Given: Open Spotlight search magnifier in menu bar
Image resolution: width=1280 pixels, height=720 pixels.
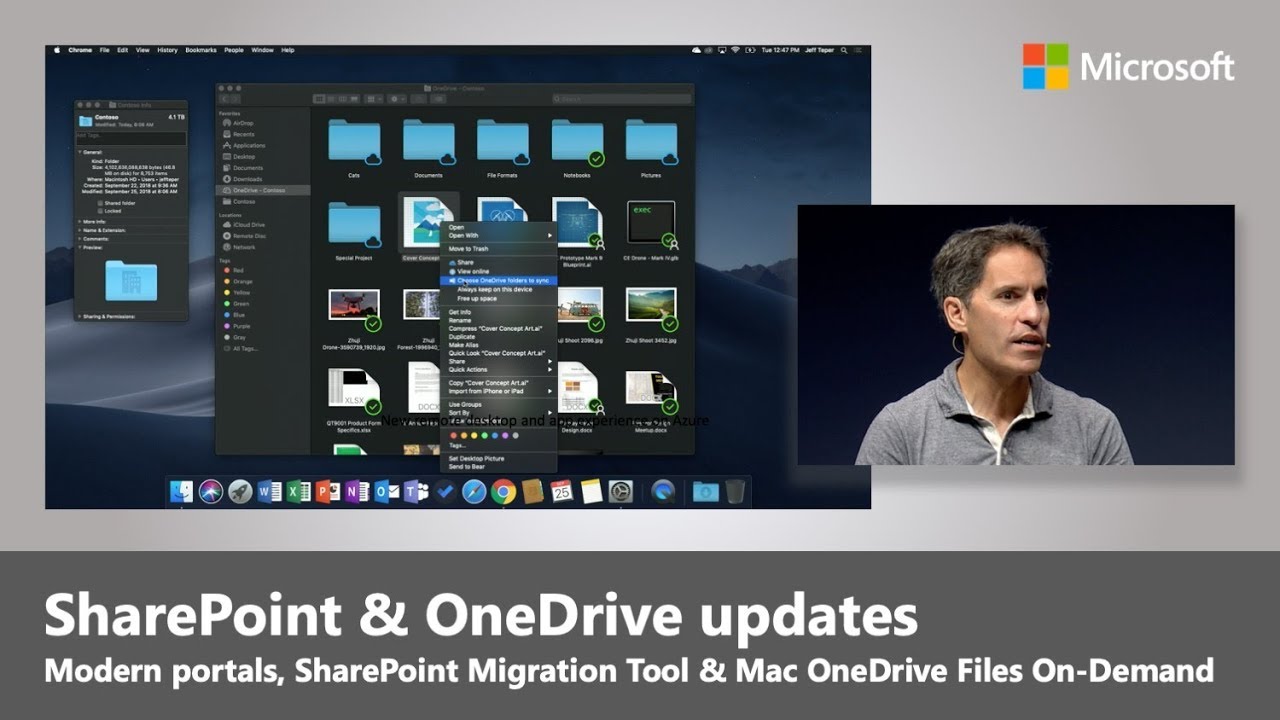Looking at the screenshot, I should (x=845, y=50).
